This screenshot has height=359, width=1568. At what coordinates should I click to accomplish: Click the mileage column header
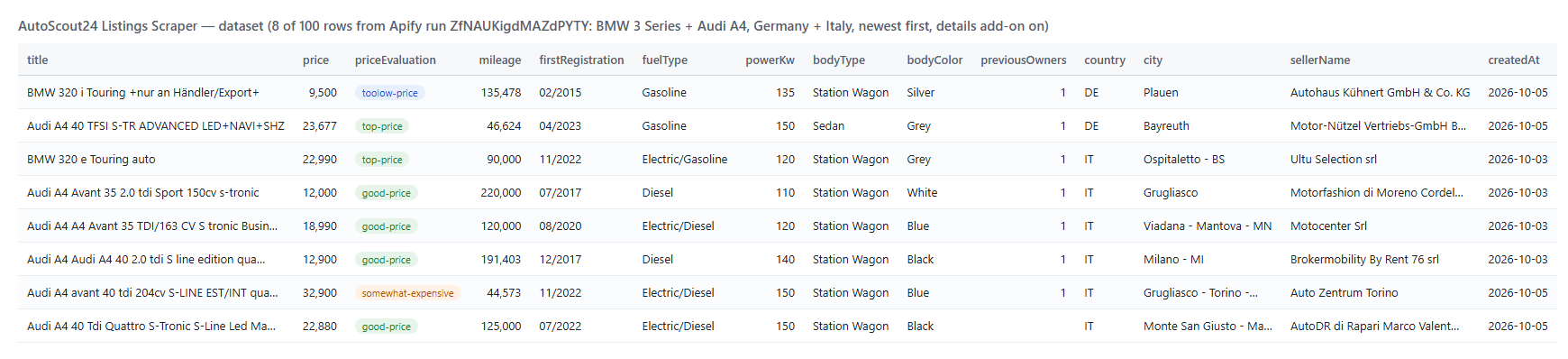(500, 60)
